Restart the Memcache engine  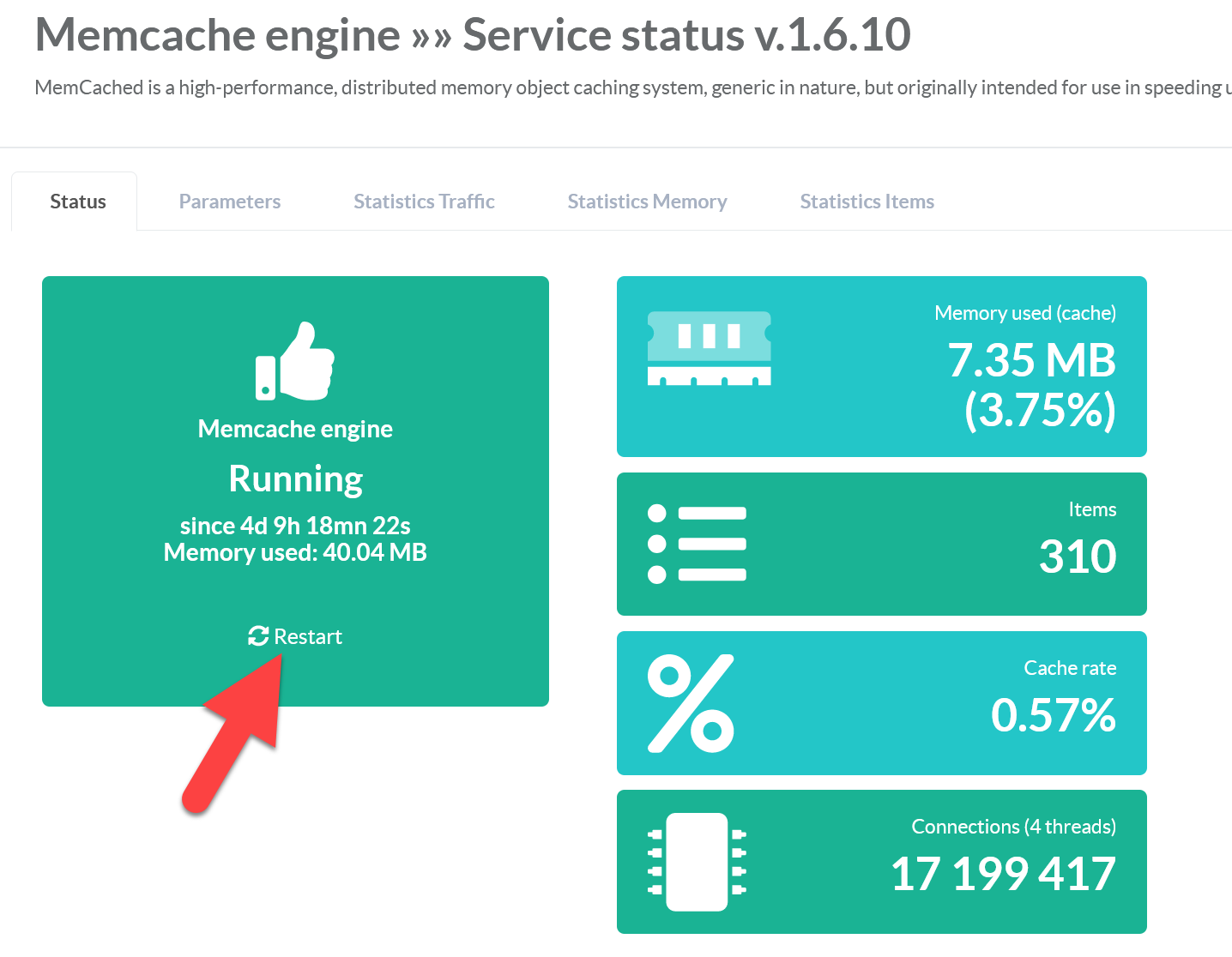click(295, 636)
